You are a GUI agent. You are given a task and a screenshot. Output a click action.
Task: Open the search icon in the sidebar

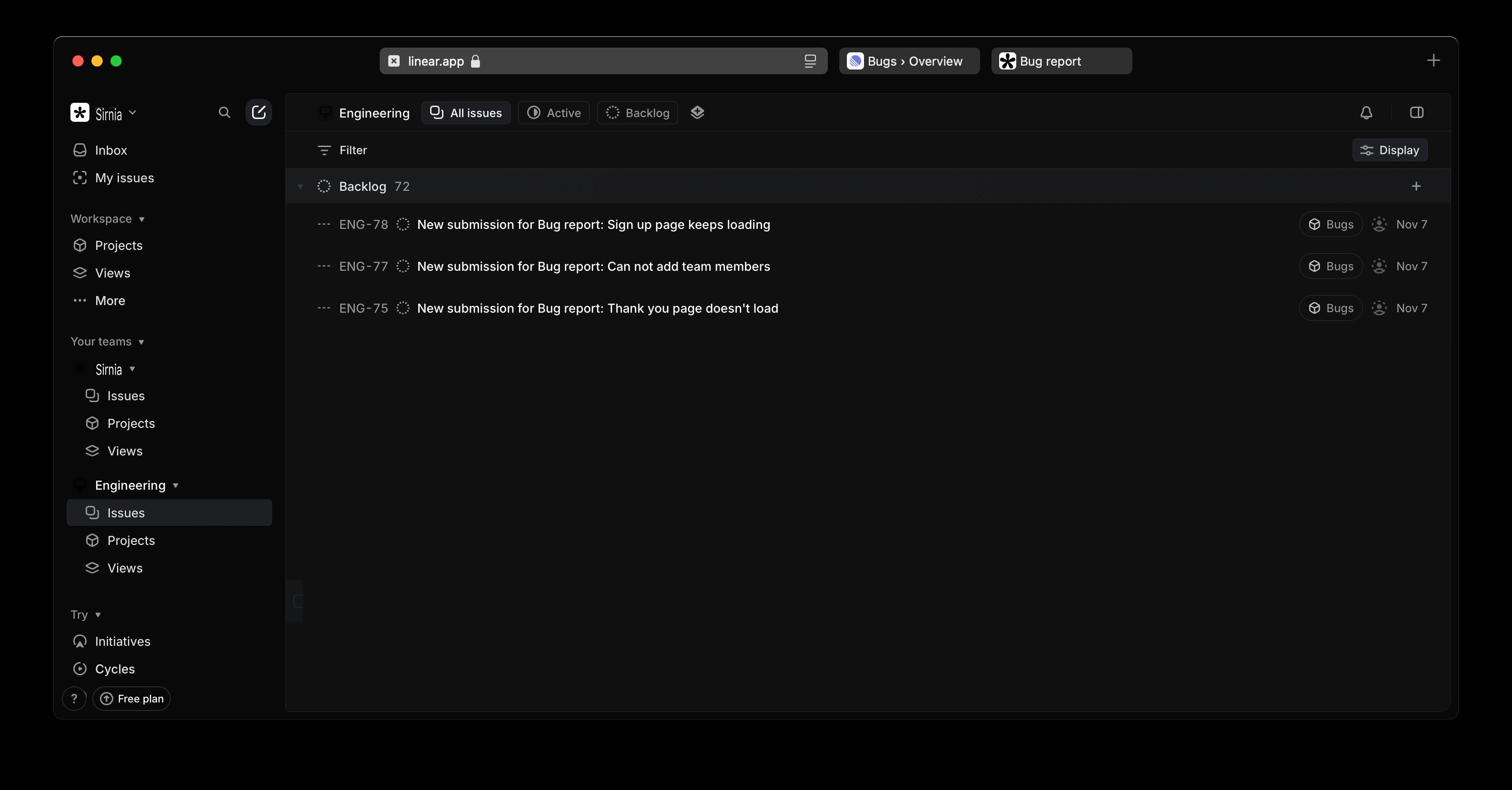(x=224, y=112)
